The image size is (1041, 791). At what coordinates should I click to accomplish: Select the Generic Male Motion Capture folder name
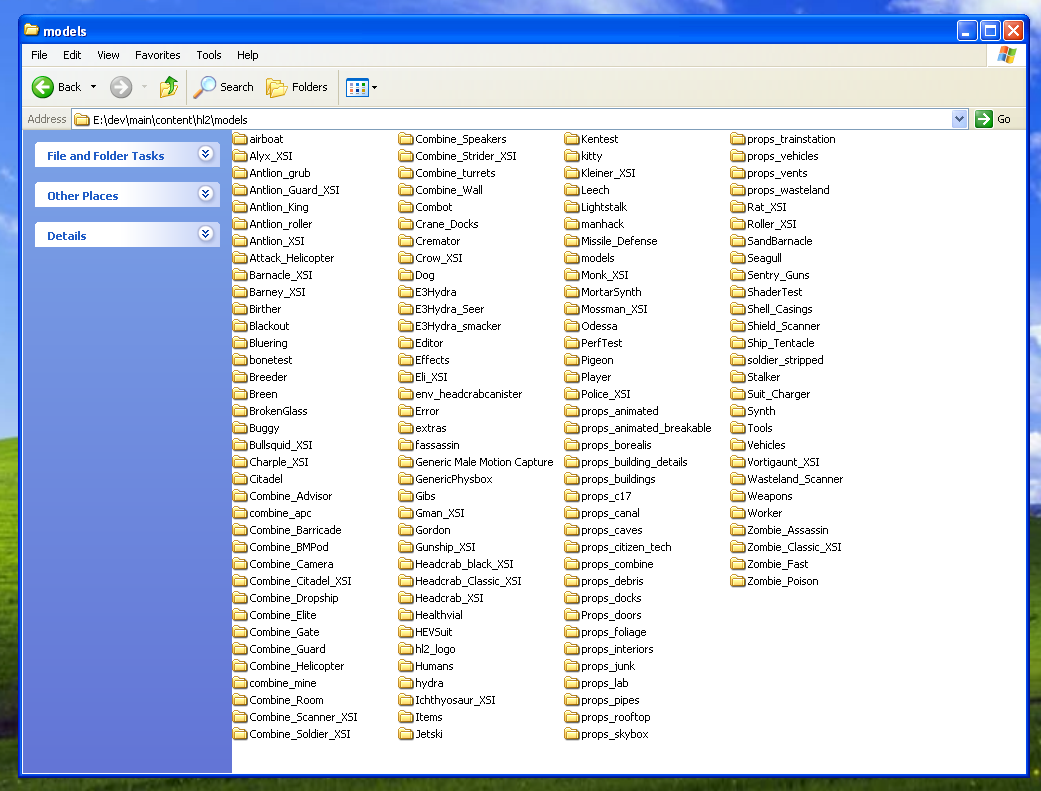coord(484,462)
